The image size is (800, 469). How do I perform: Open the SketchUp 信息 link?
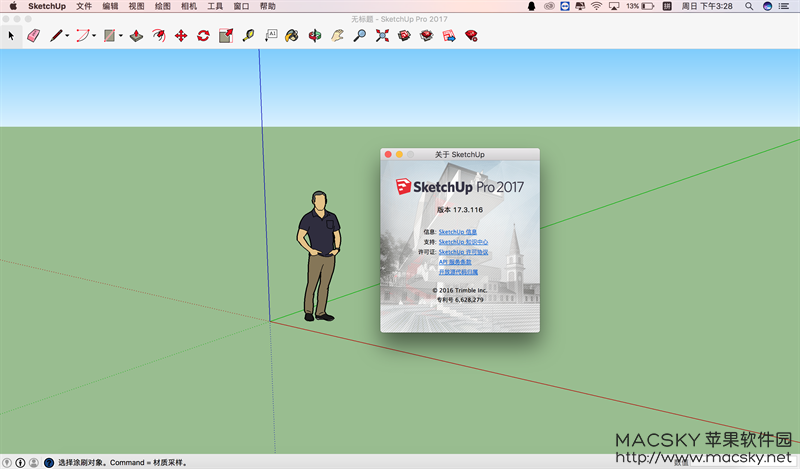[x=458, y=232]
